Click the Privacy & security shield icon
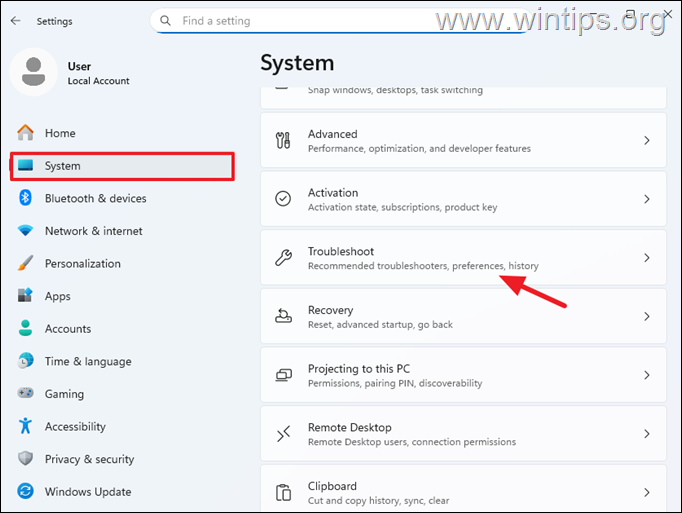Image resolution: width=682 pixels, height=513 pixels. pyautogui.click(x=25, y=459)
